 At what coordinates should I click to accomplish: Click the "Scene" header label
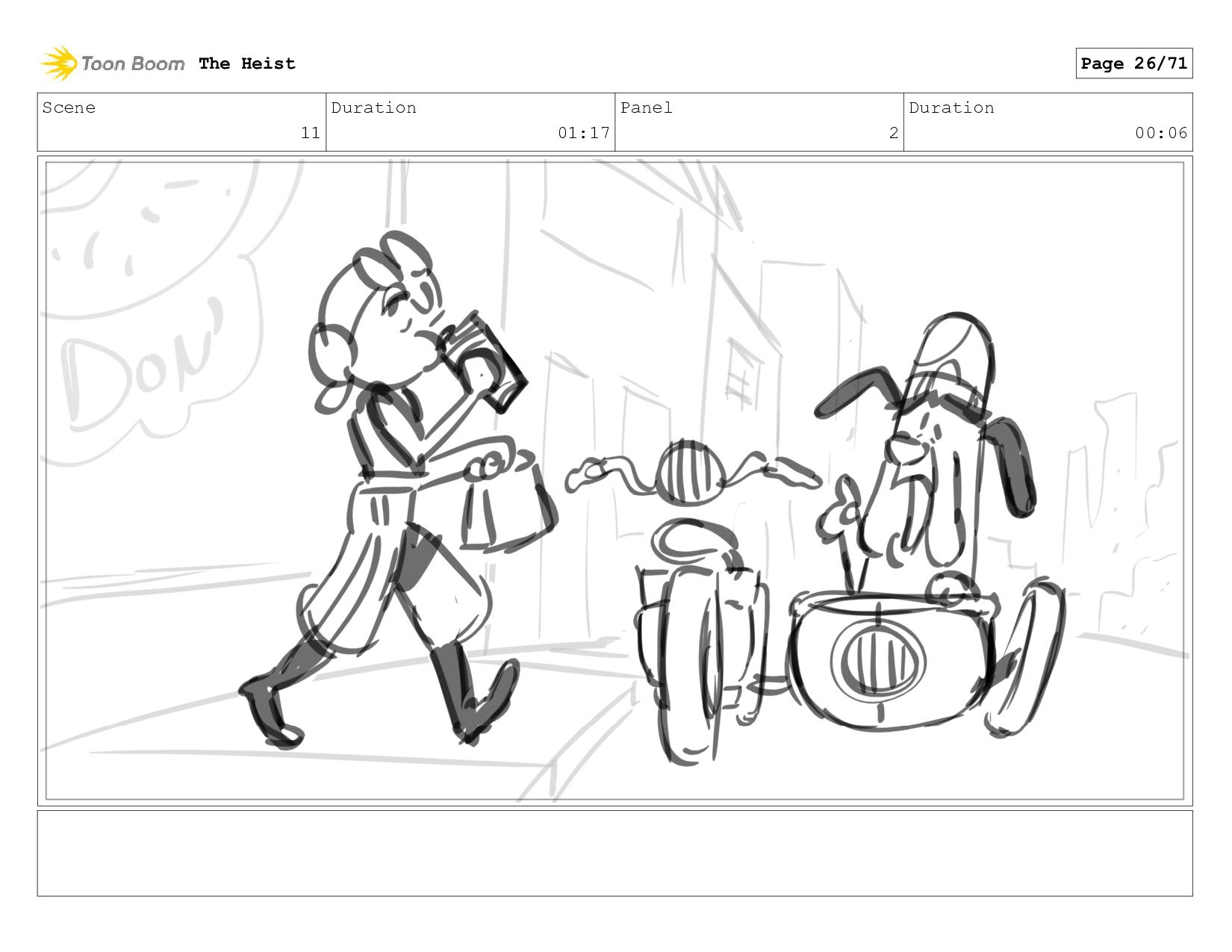click(x=69, y=108)
